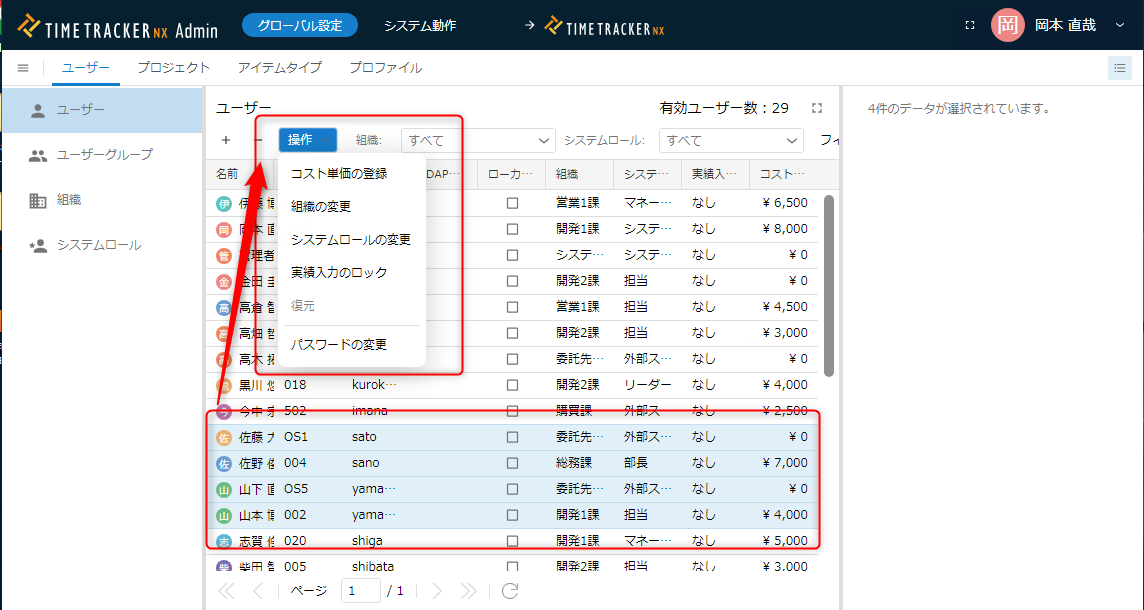Click the hamburger menu icon
The image size is (1144, 610).
click(x=23, y=68)
